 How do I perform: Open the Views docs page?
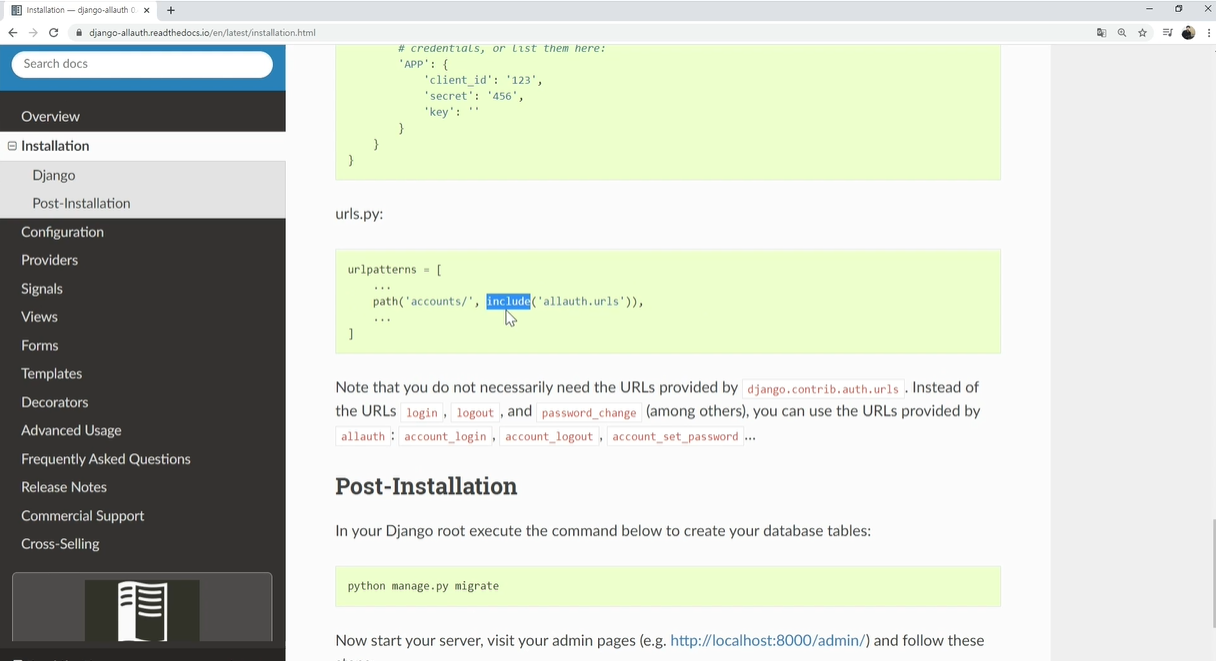[x=39, y=316]
